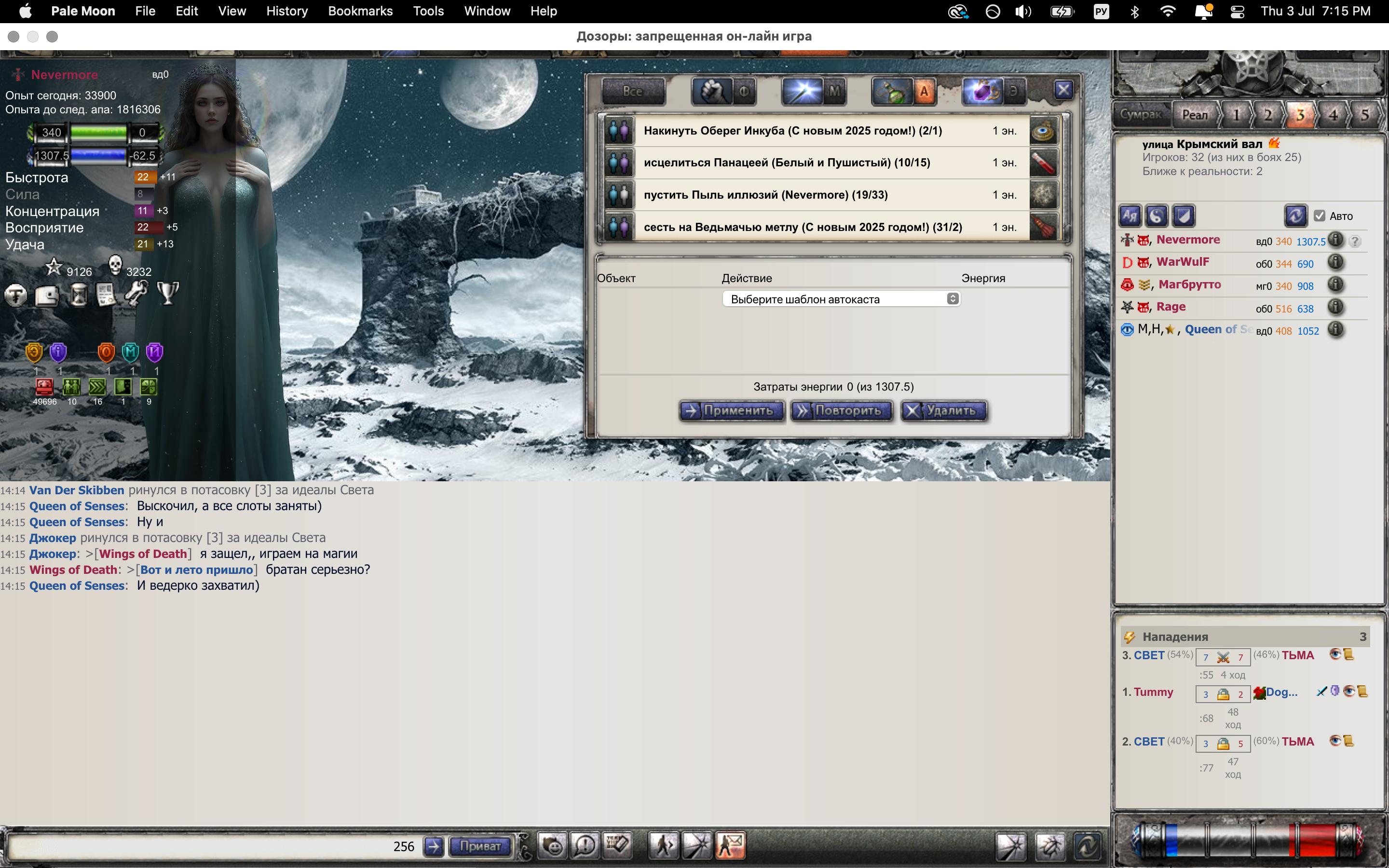This screenshot has width=1389, height=868.
Task: Click the yin-yang sort button in player list
Action: pyautogui.click(x=1157, y=216)
